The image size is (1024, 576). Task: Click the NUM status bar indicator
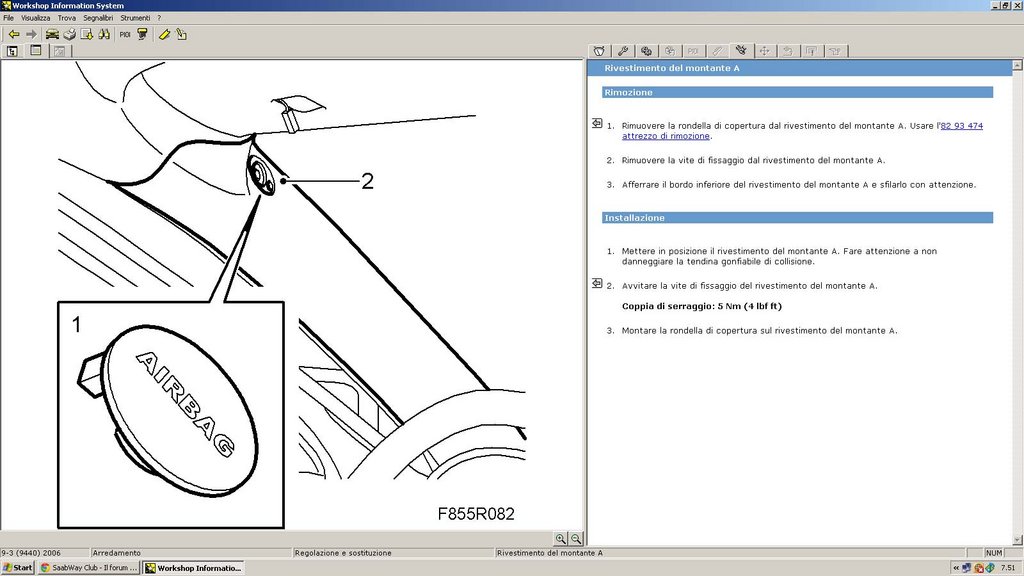pos(993,552)
